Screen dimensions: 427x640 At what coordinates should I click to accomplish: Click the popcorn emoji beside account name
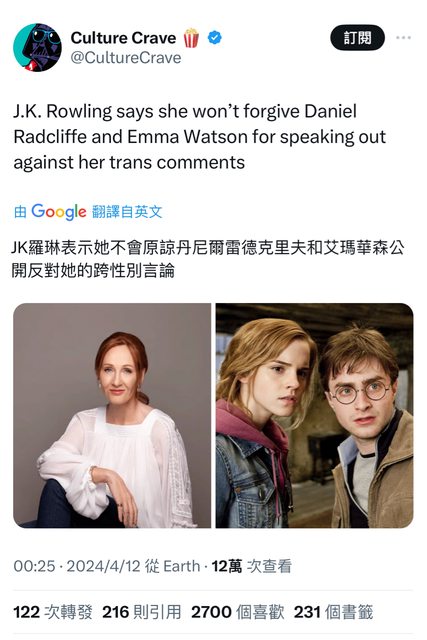point(191,38)
